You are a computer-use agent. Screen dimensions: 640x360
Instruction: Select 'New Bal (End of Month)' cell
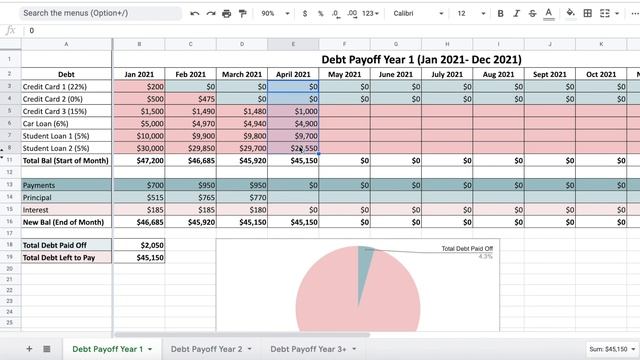66,222
